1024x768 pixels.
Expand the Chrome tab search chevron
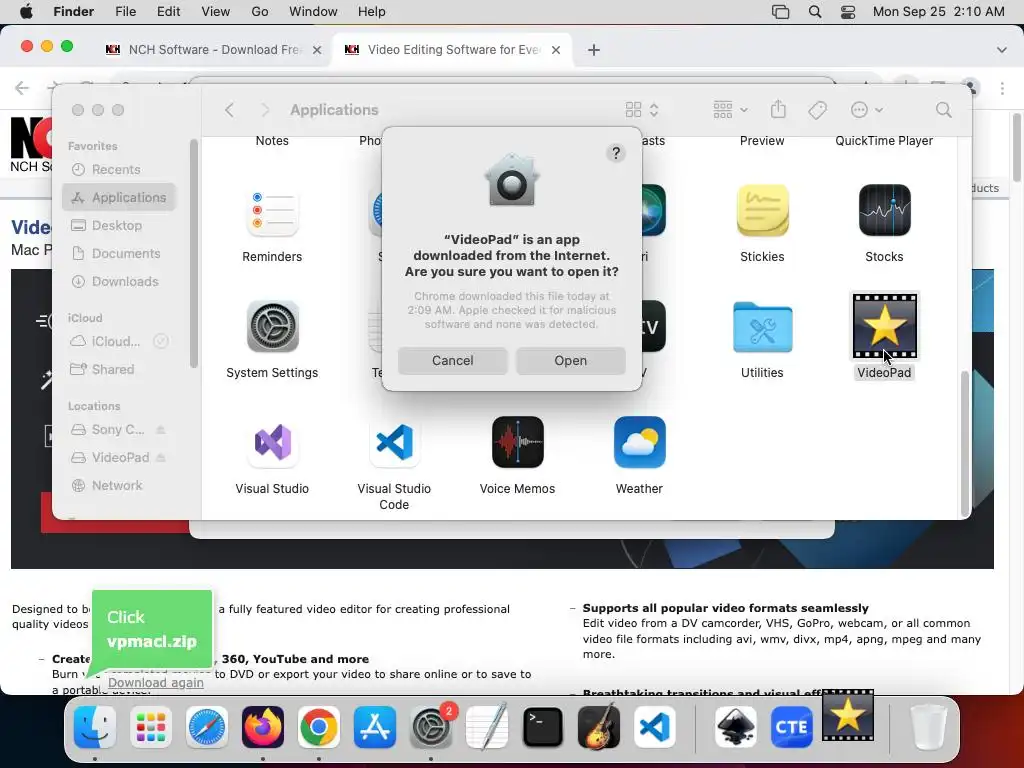pyautogui.click(x=1002, y=50)
